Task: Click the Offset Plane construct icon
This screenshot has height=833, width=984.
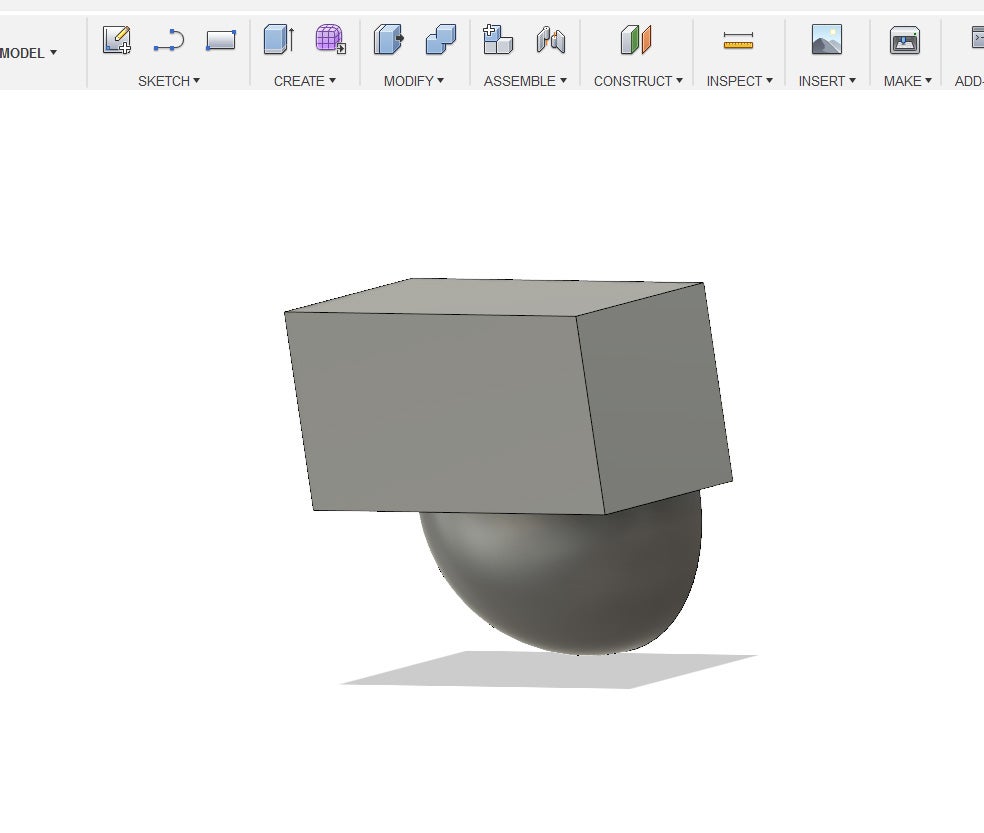Action: coord(636,41)
